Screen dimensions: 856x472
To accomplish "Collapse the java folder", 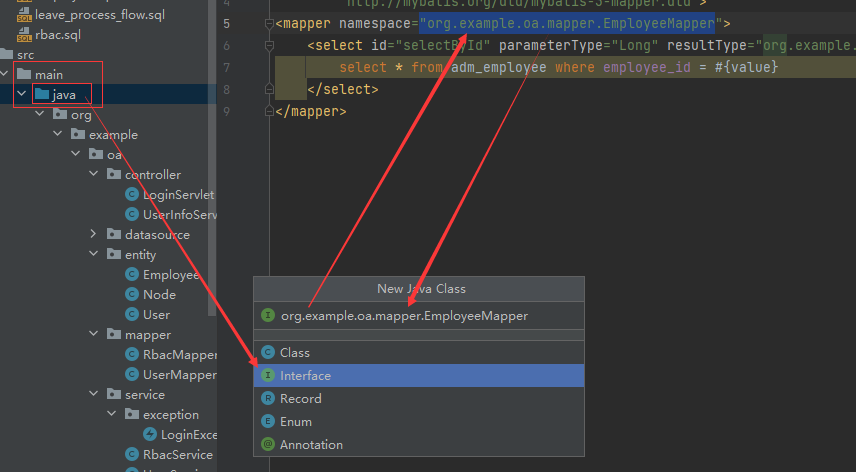I will pyautogui.click(x=22, y=95).
